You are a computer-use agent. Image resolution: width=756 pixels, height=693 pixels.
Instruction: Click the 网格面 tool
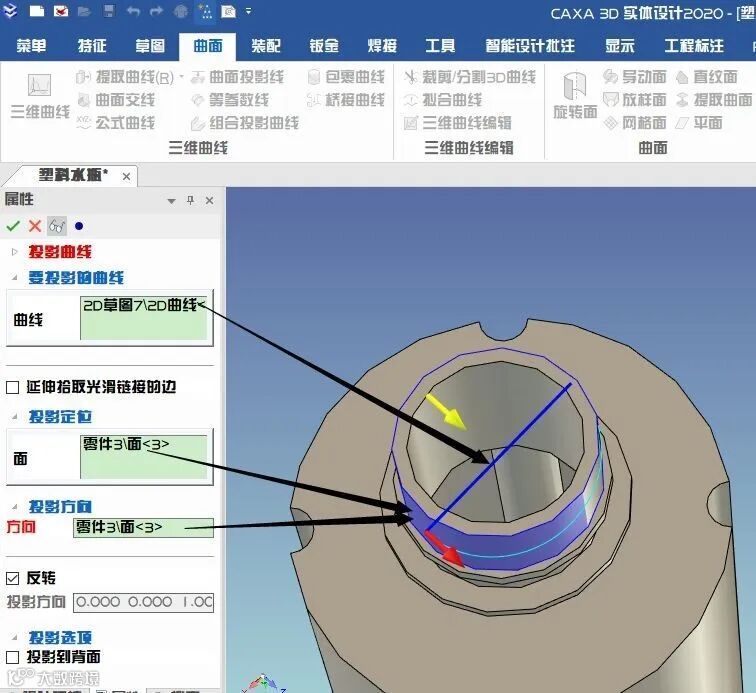[635, 122]
